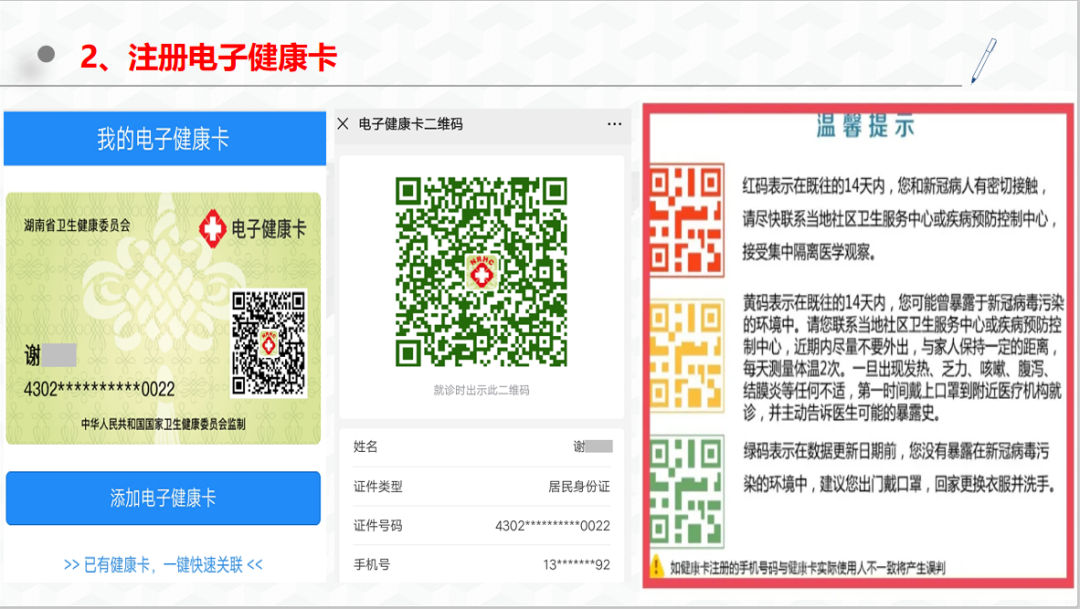Click the slide title 2、注册电子健康卡

[x=209, y=56]
